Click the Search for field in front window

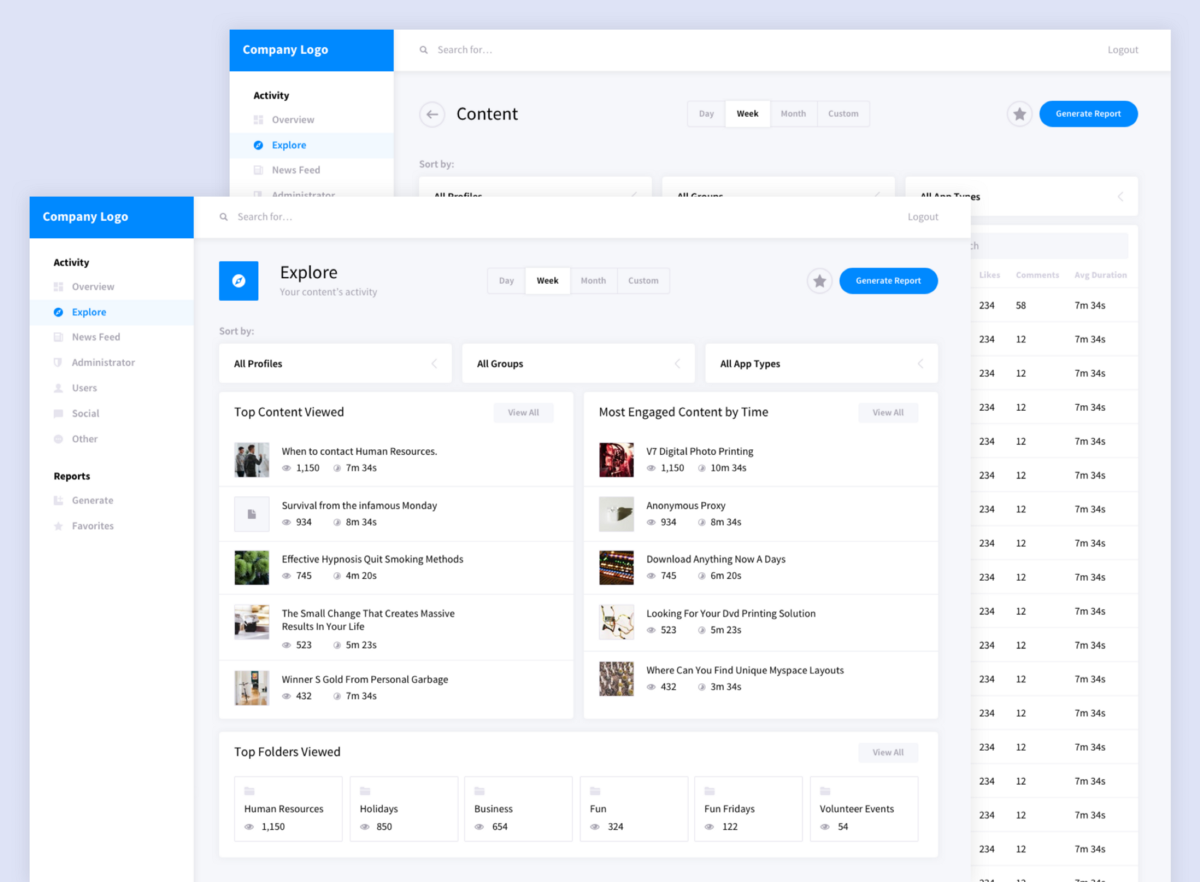(x=265, y=217)
